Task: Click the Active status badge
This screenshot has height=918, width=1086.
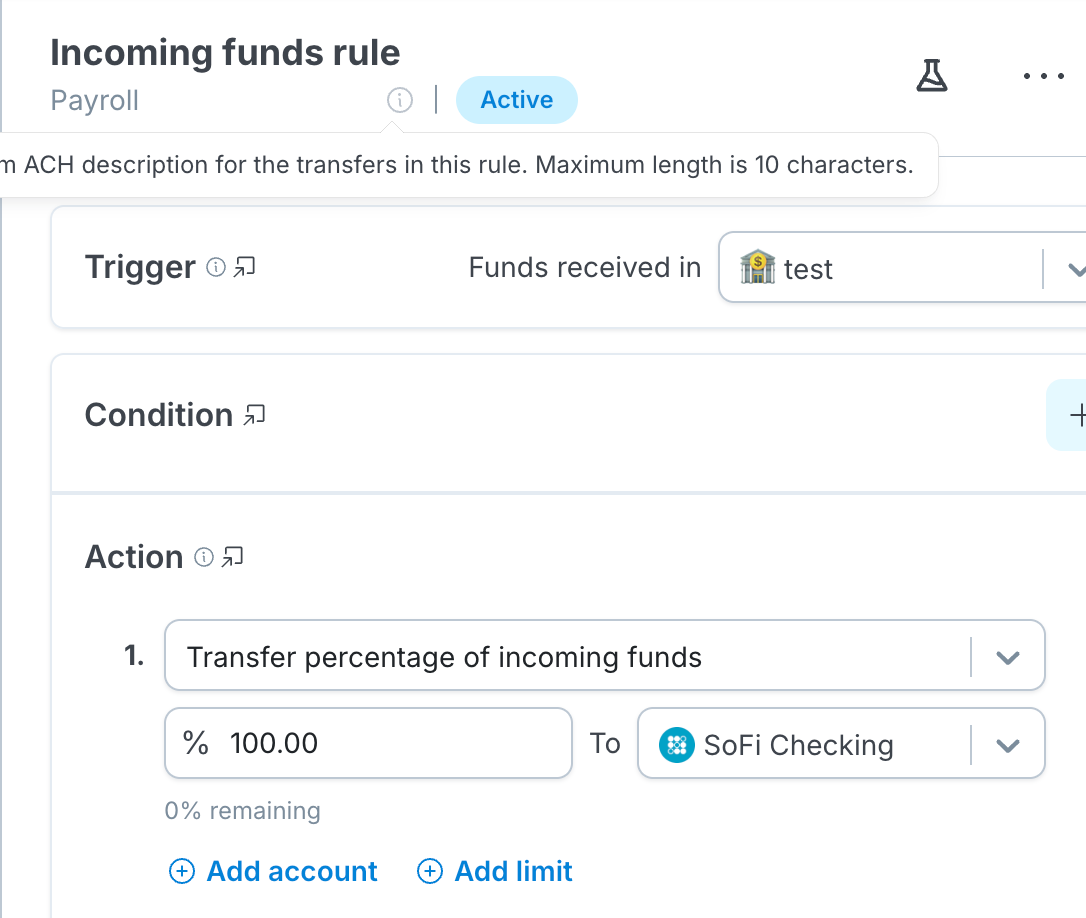Action: pyautogui.click(x=516, y=100)
